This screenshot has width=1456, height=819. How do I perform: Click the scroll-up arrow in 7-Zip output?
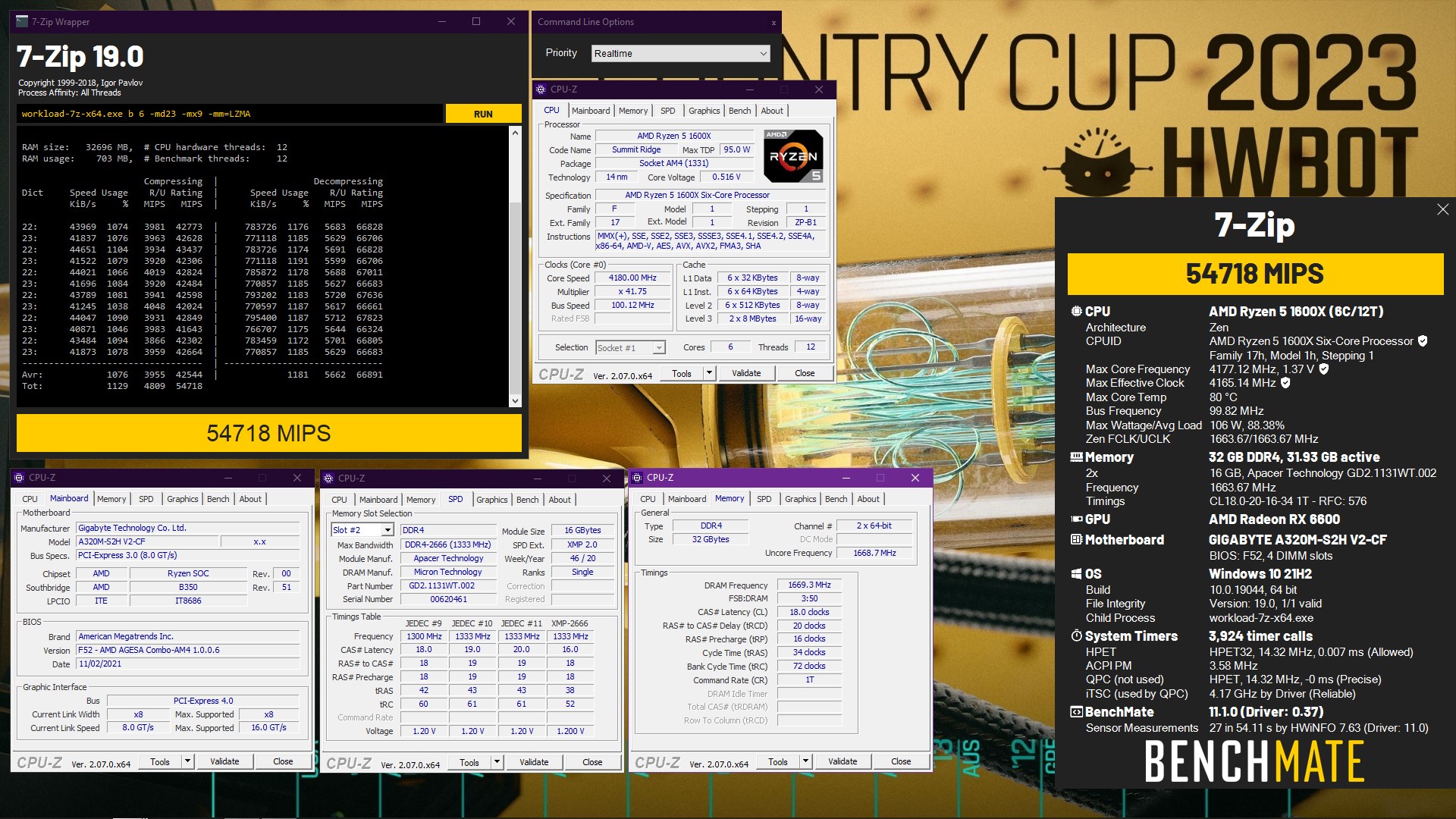pyautogui.click(x=516, y=133)
